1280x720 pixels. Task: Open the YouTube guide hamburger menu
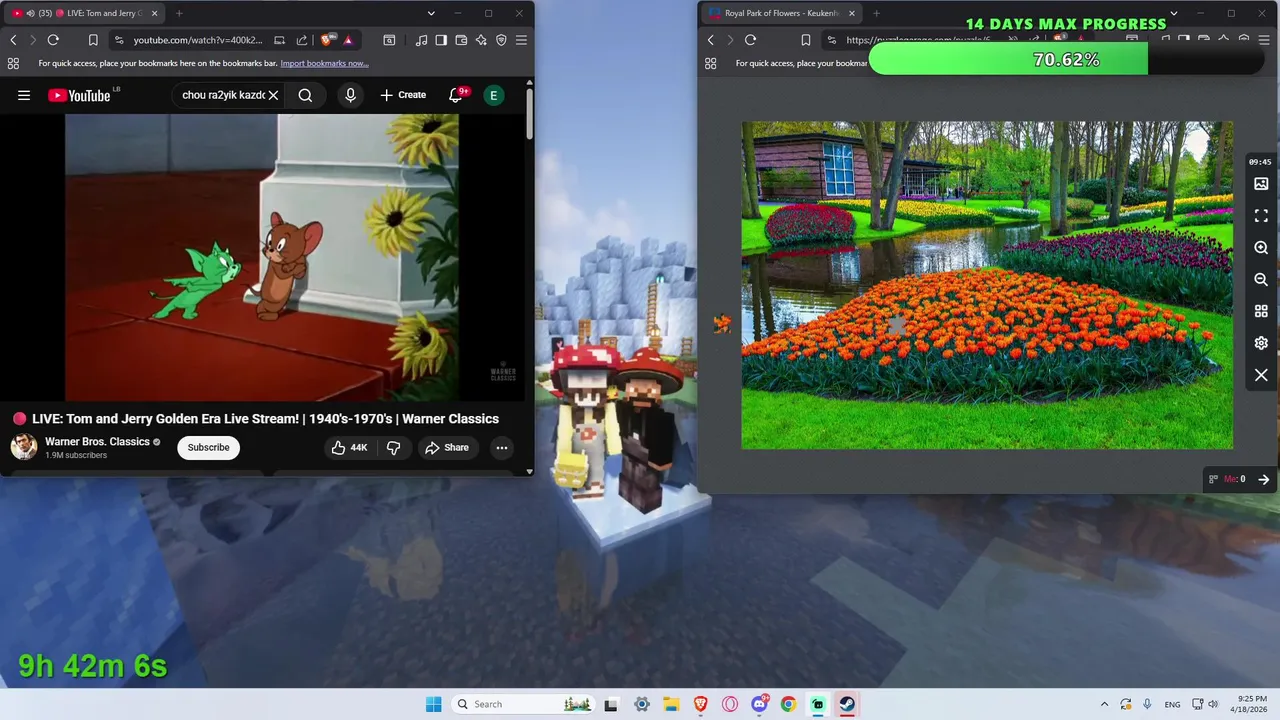tap(24, 95)
